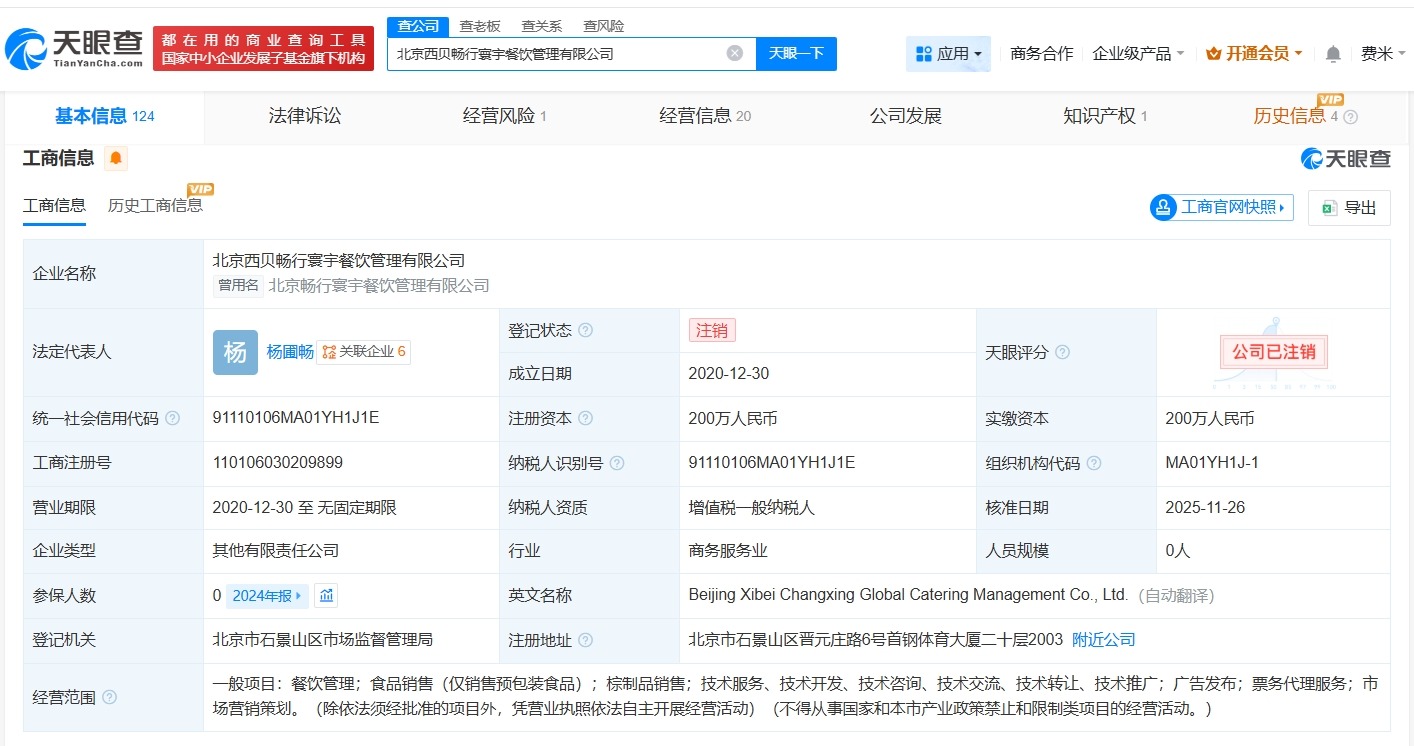Open the chart icon next to 2024年报
Screen dimensions: 1414x746
(326, 596)
